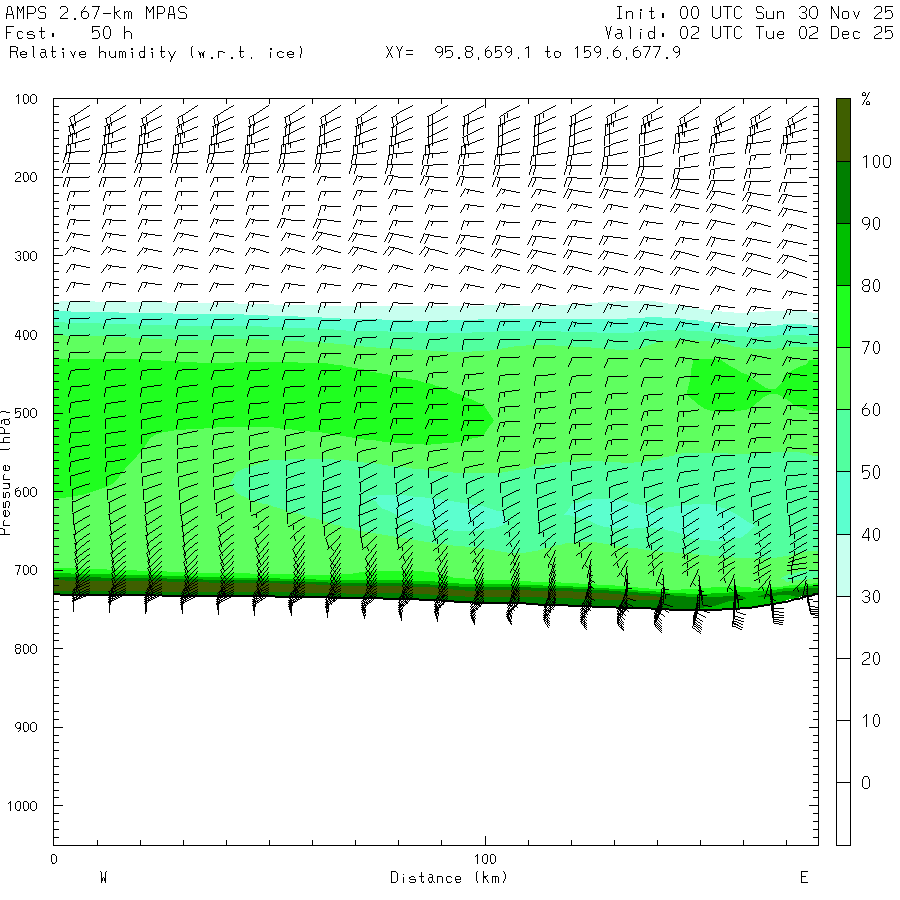Click the darkest olive swatch above 100

coord(843,130)
